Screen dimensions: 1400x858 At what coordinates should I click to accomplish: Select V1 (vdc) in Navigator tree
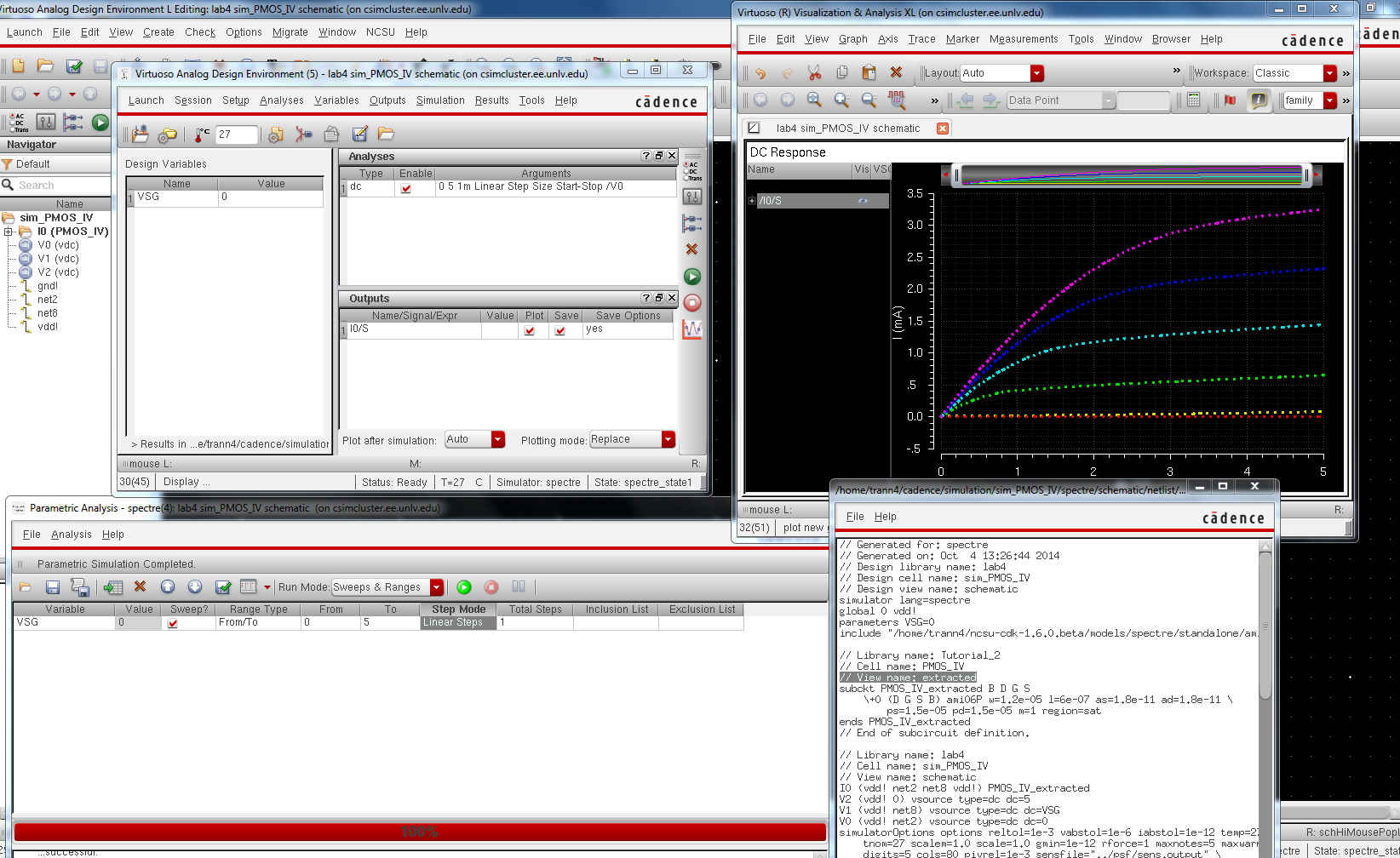(x=58, y=259)
